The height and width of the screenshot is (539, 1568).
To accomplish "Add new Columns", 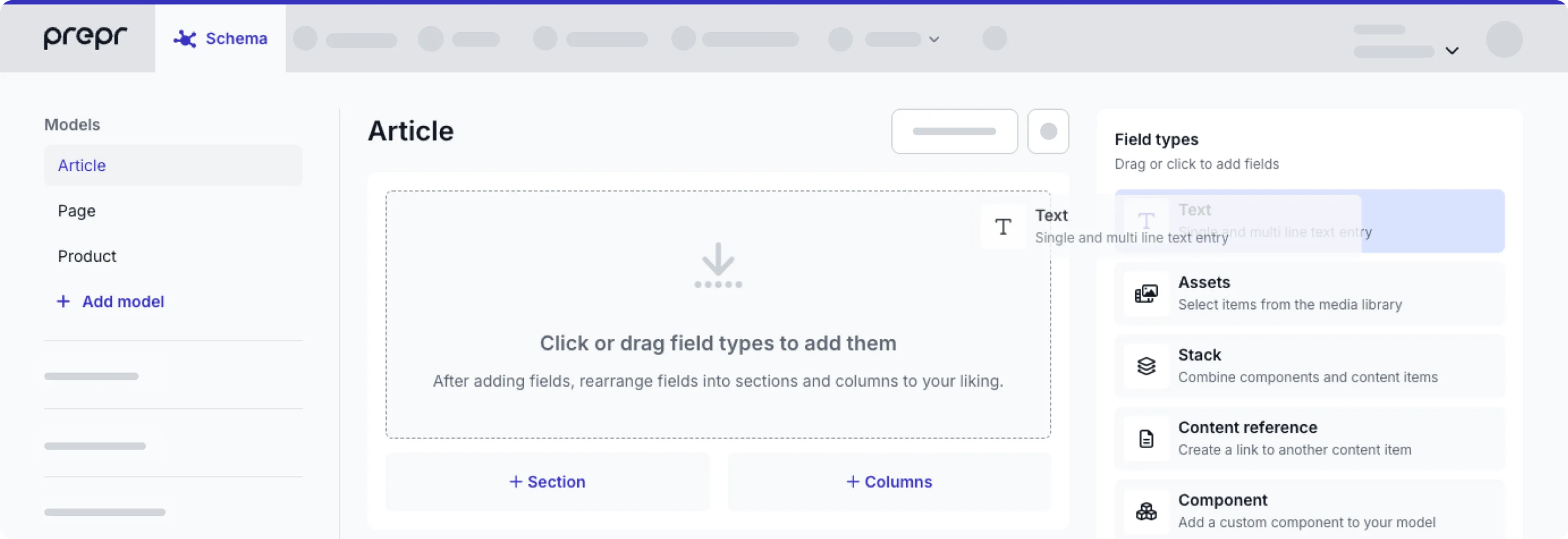I will click(x=889, y=482).
